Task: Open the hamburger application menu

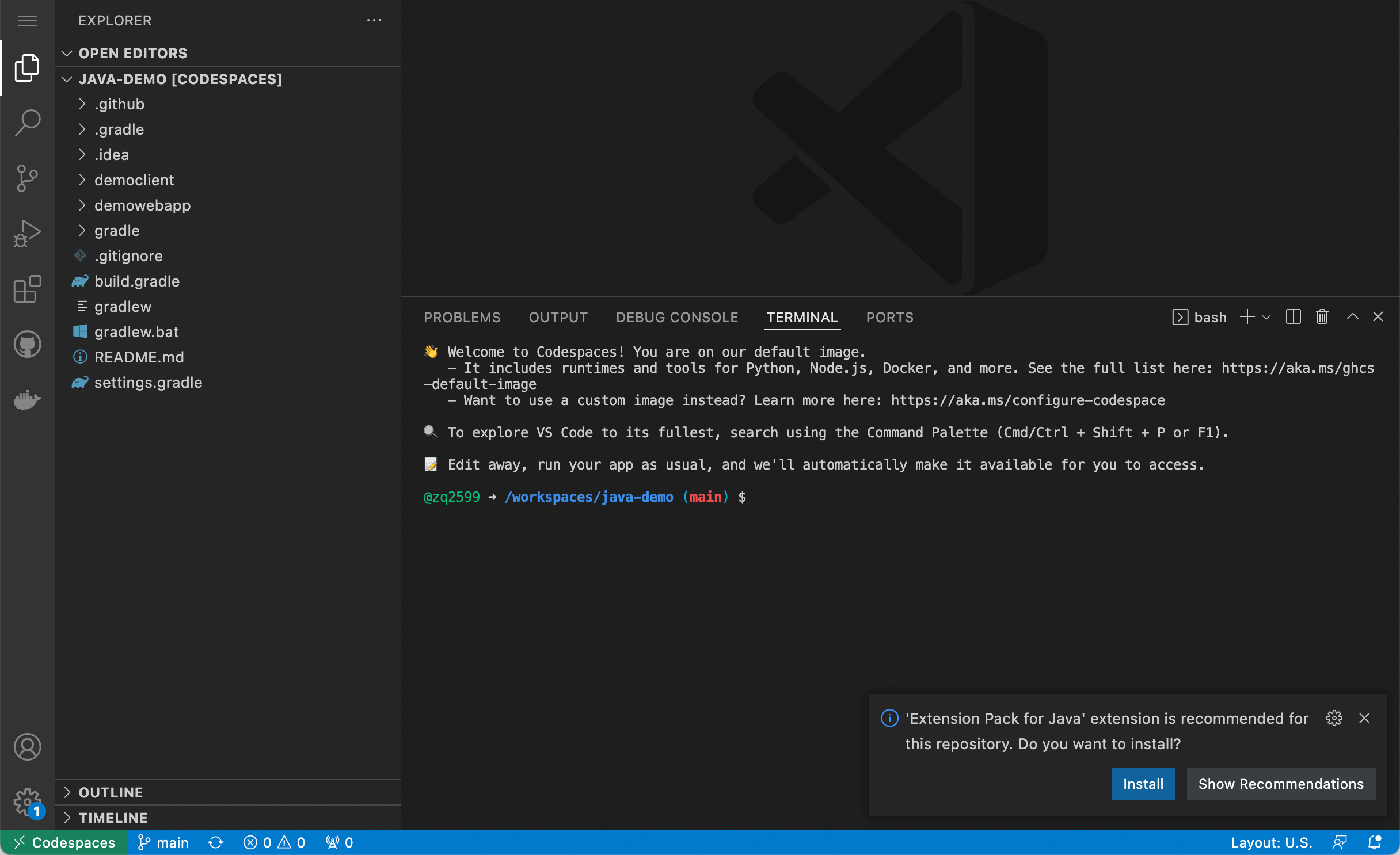Action: click(x=27, y=21)
